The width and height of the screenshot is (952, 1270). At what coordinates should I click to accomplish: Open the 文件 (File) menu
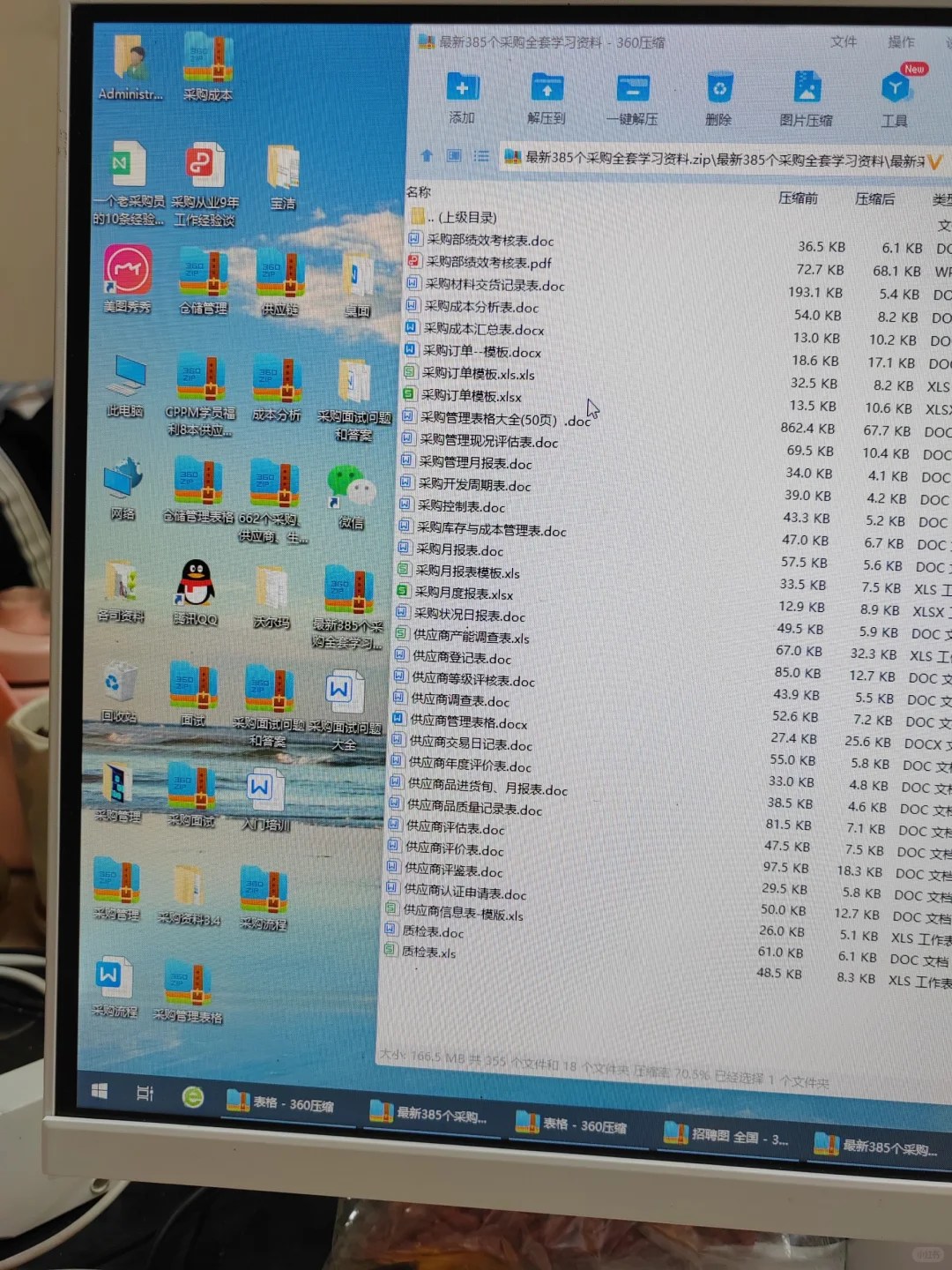click(844, 41)
